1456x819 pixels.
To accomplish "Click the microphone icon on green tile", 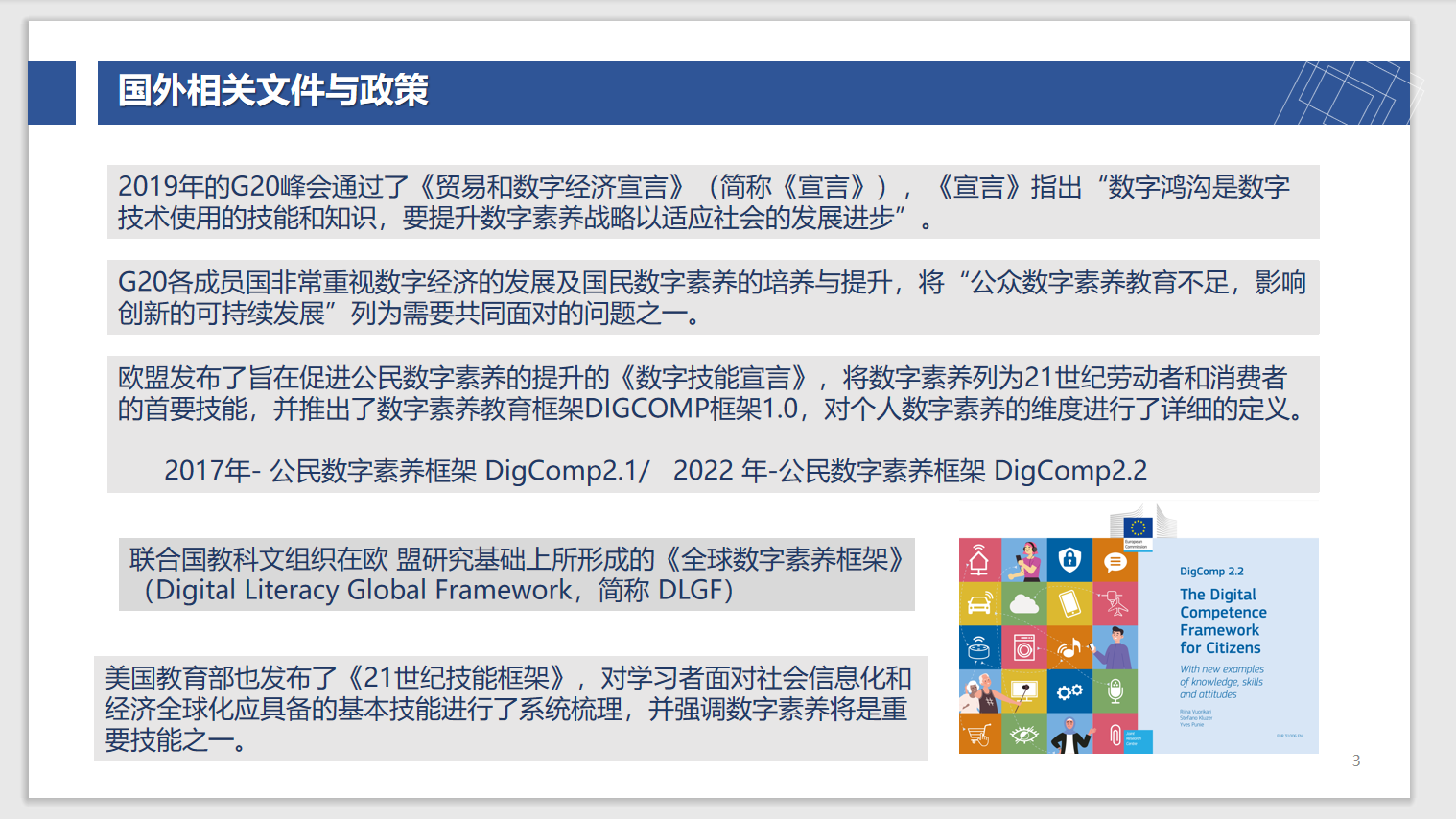I will pyautogui.click(x=1115, y=691).
